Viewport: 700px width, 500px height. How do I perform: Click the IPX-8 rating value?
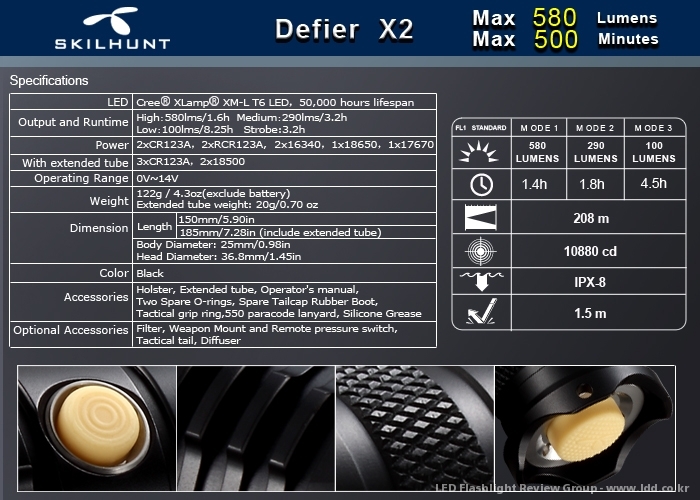pyautogui.click(x=590, y=282)
